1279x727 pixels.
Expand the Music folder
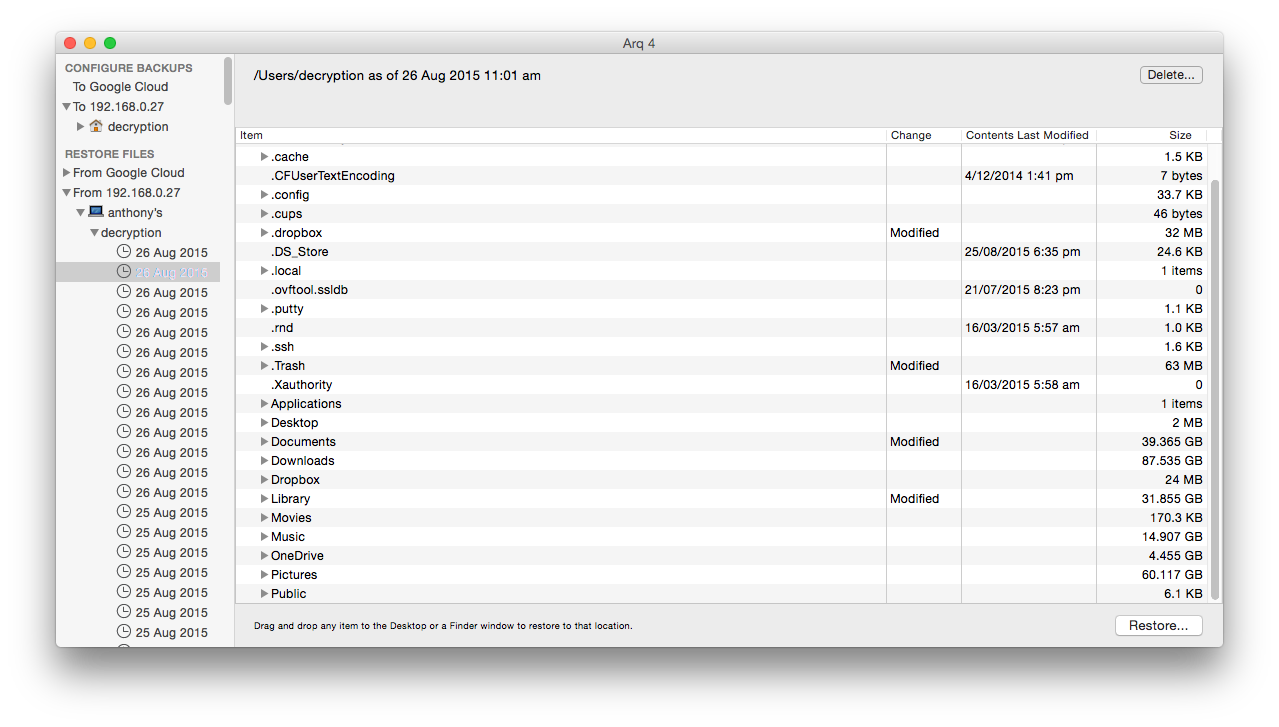pyautogui.click(x=265, y=537)
